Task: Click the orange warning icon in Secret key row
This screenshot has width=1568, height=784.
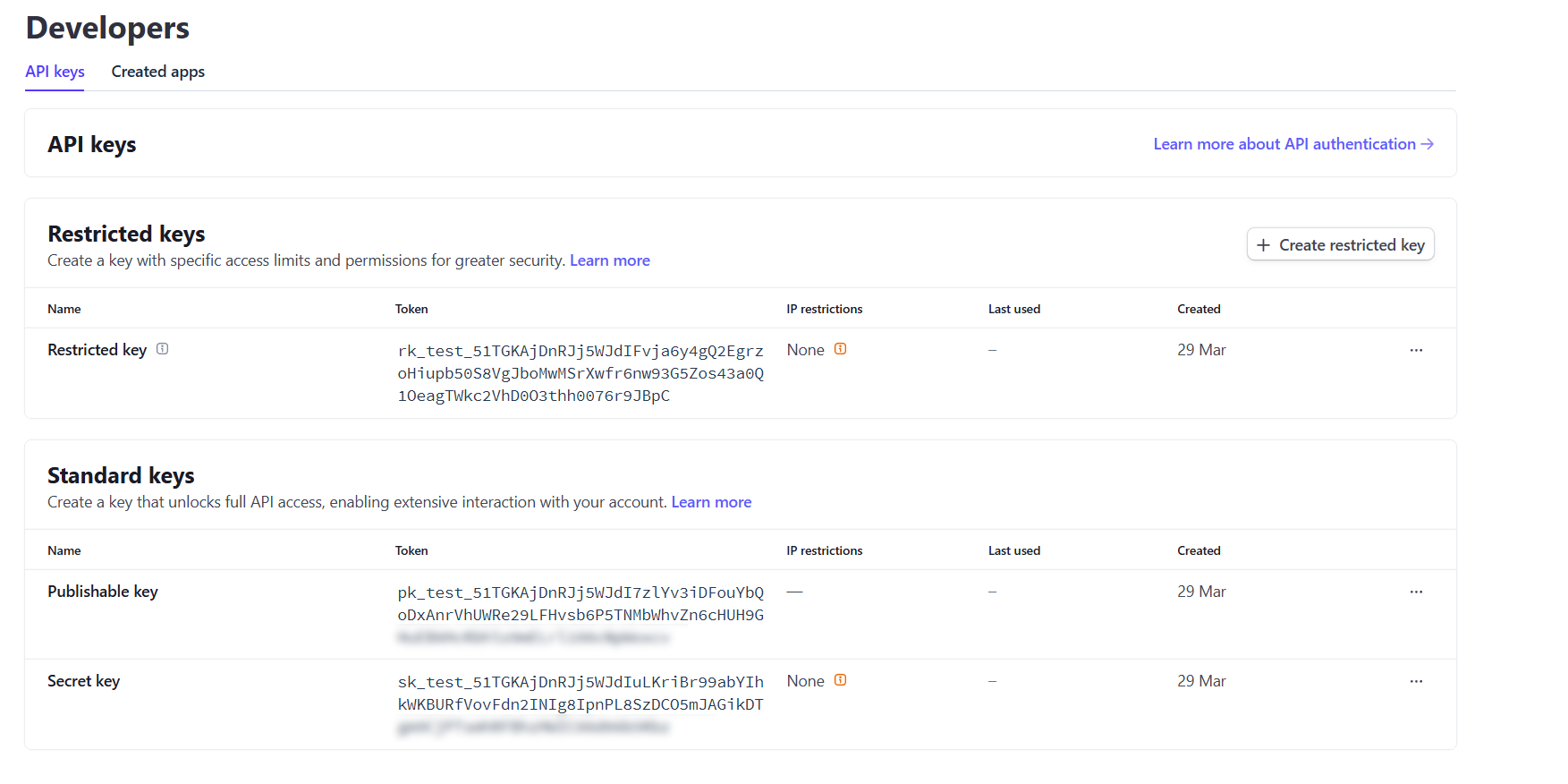Action: pyautogui.click(x=840, y=680)
